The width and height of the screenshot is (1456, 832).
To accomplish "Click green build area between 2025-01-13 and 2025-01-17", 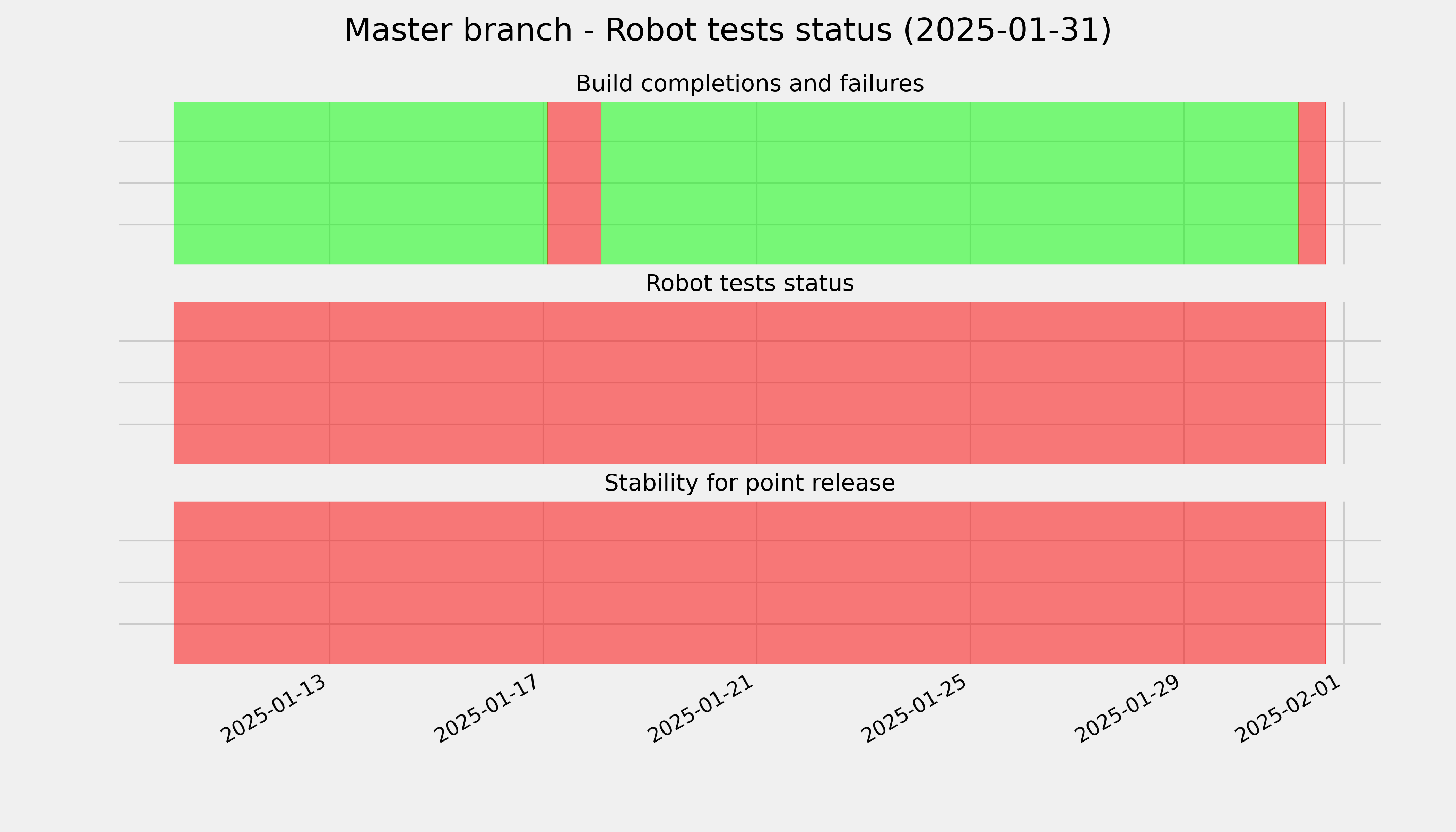I will click(x=436, y=183).
